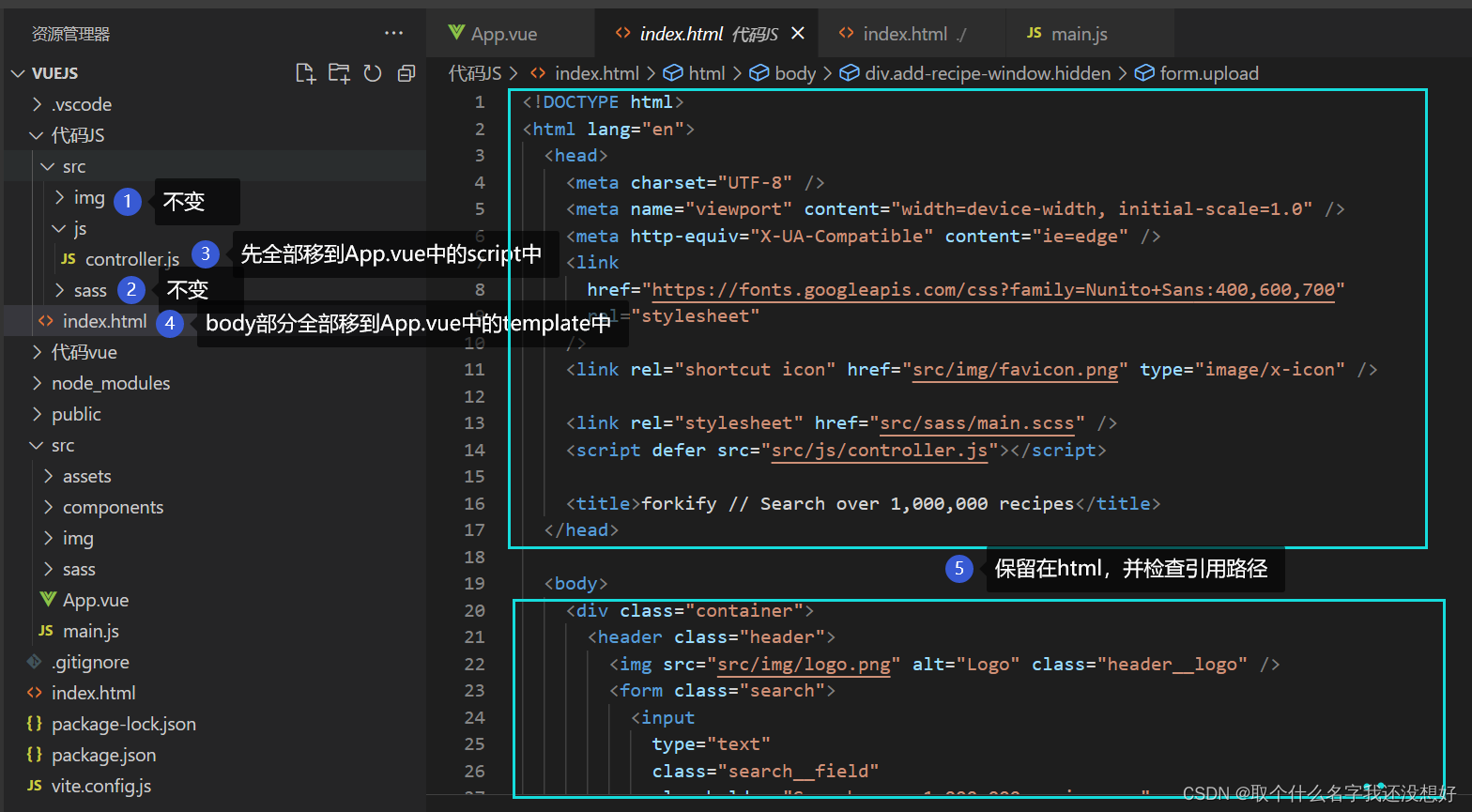
Task: Open package.json in the explorer
Action: click(x=103, y=755)
